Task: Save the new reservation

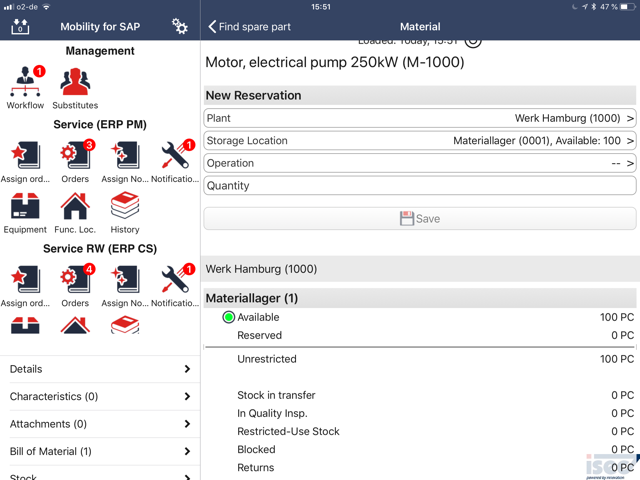Action: [420, 219]
